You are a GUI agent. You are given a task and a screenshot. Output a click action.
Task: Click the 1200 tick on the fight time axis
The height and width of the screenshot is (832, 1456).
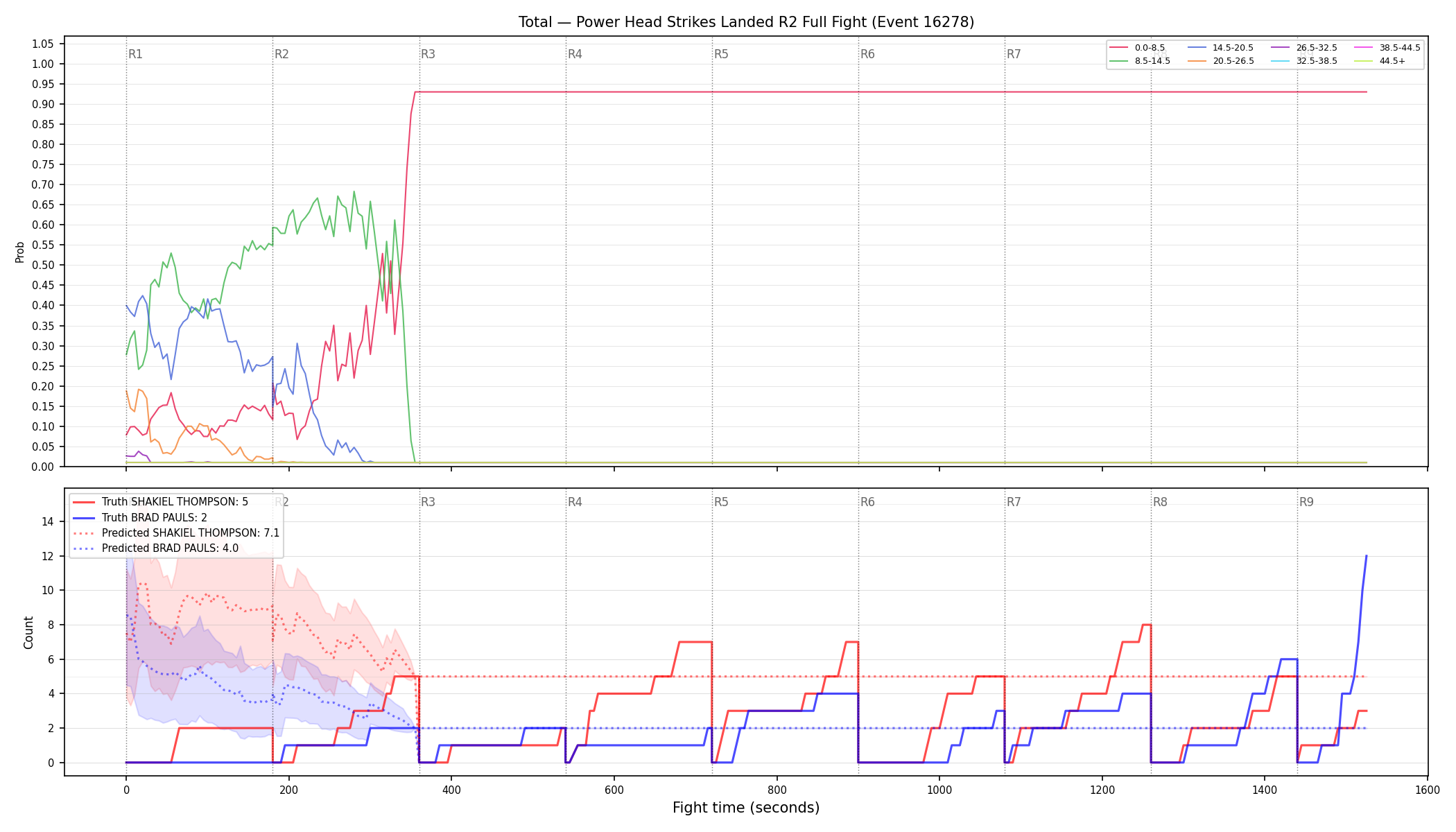pos(1102,790)
